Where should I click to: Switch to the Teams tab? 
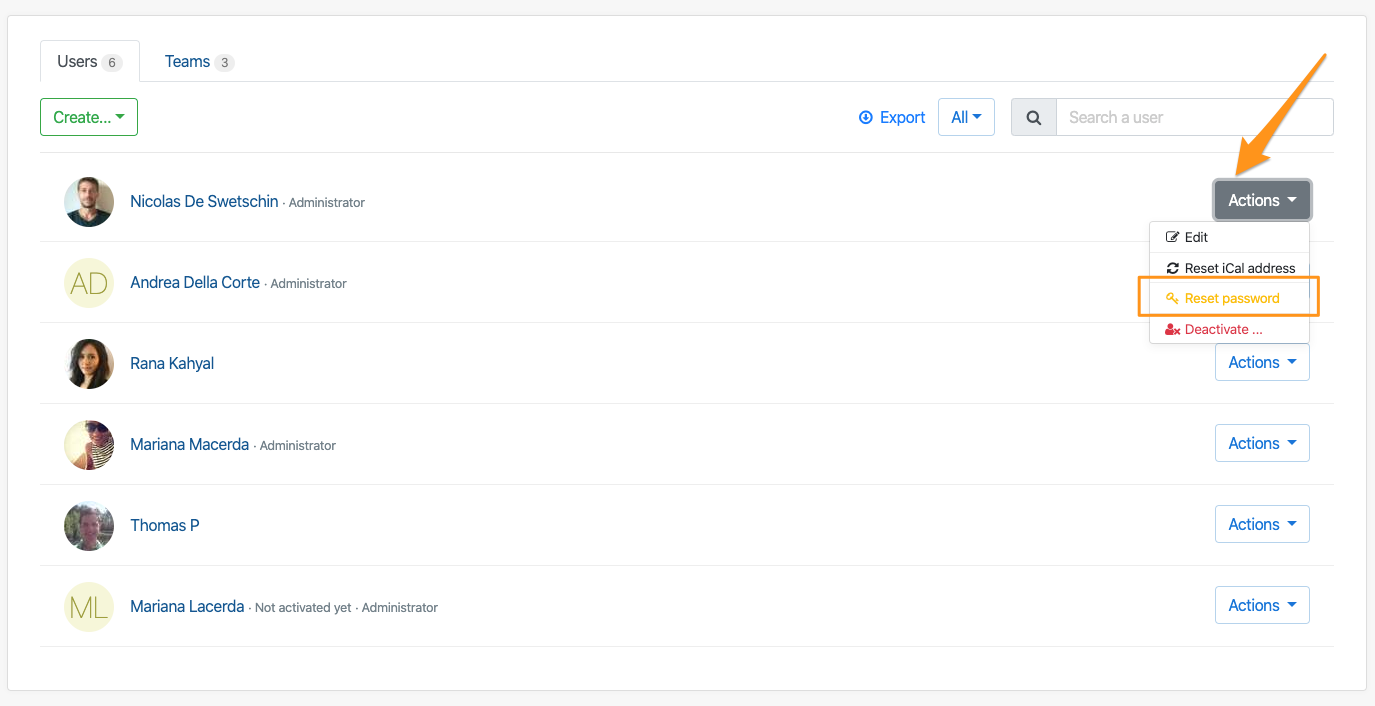point(198,62)
